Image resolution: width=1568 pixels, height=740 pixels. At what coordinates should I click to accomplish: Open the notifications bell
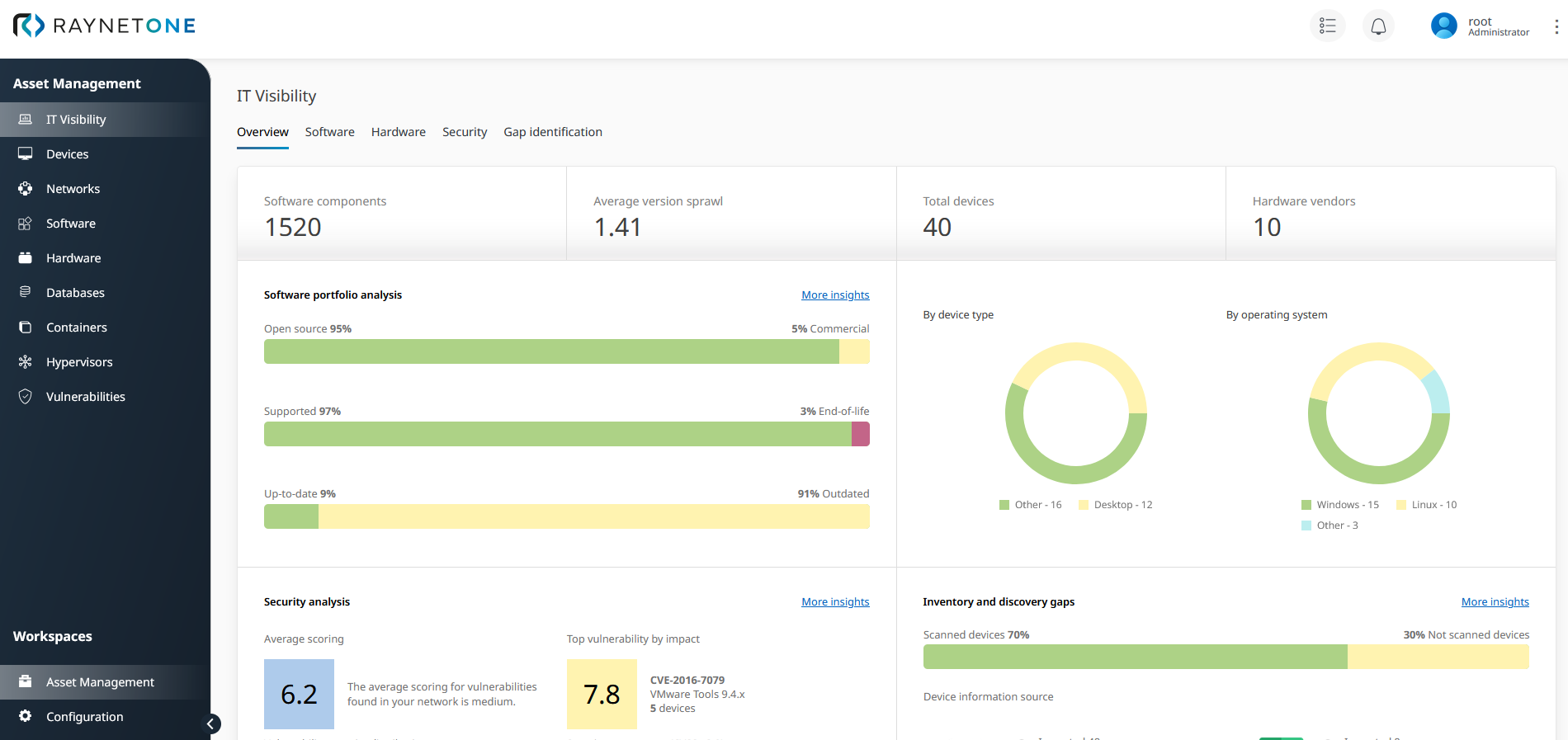point(1378,26)
